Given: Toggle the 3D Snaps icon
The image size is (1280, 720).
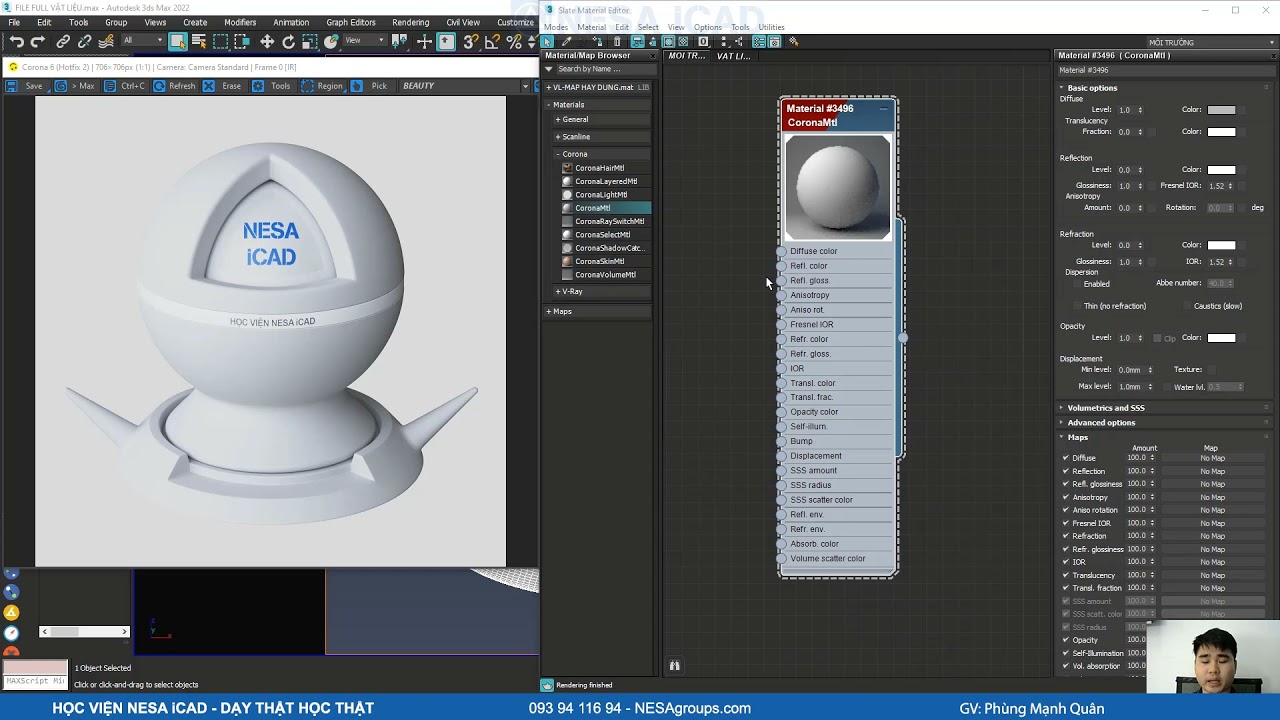Looking at the screenshot, I should [471, 42].
